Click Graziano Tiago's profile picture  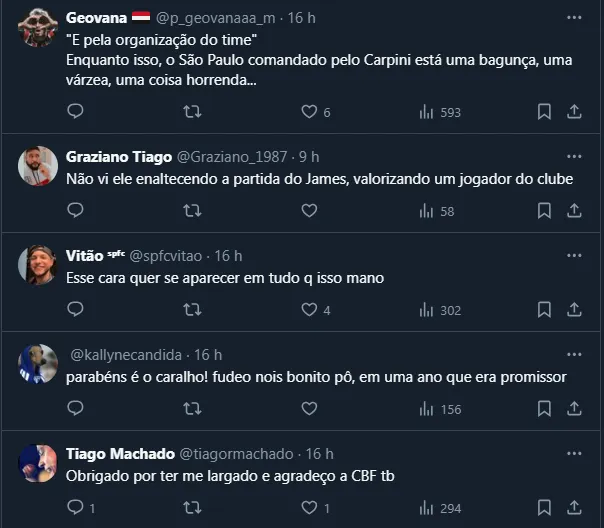point(38,166)
